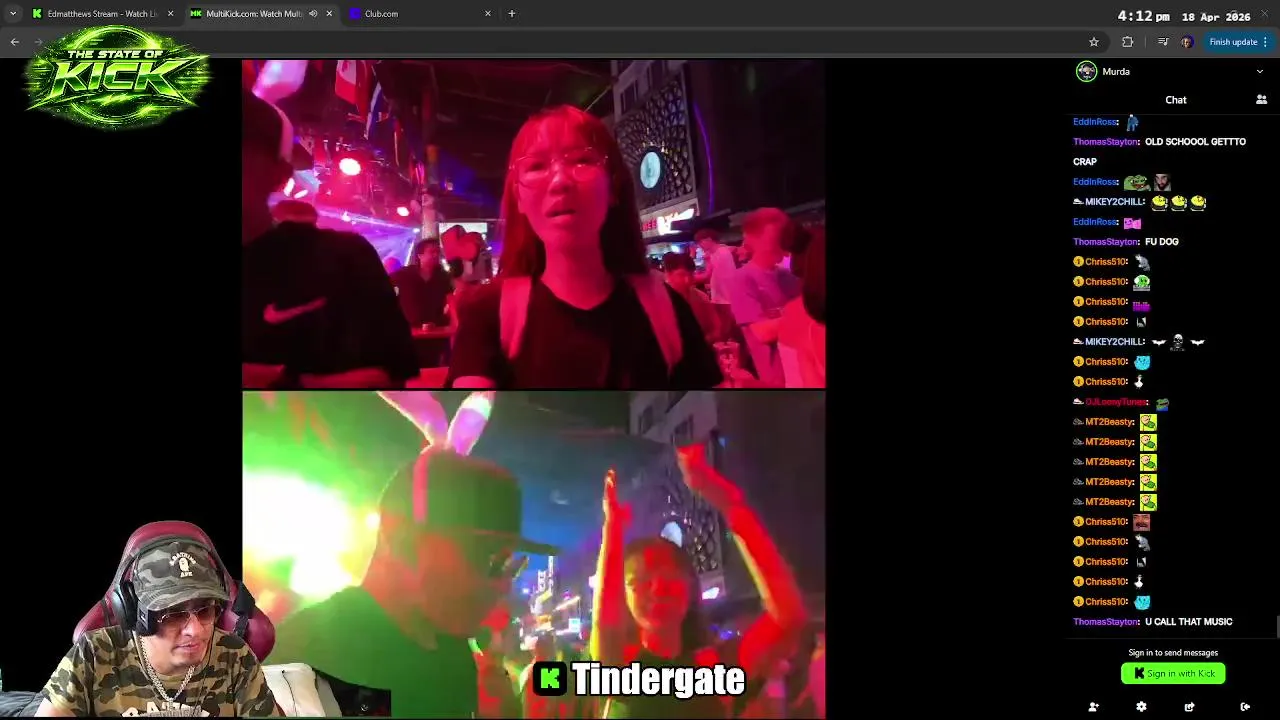Click ThomasStayton on 'U CALL THAT MUSIC'
The height and width of the screenshot is (720, 1280).
pyautogui.click(x=1106, y=622)
